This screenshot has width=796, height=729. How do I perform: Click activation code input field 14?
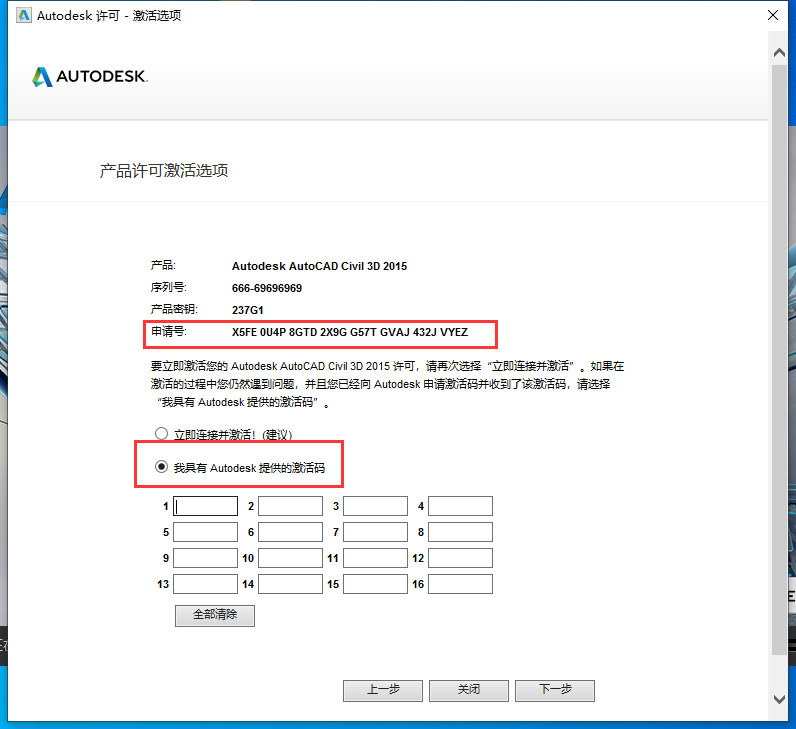point(290,584)
